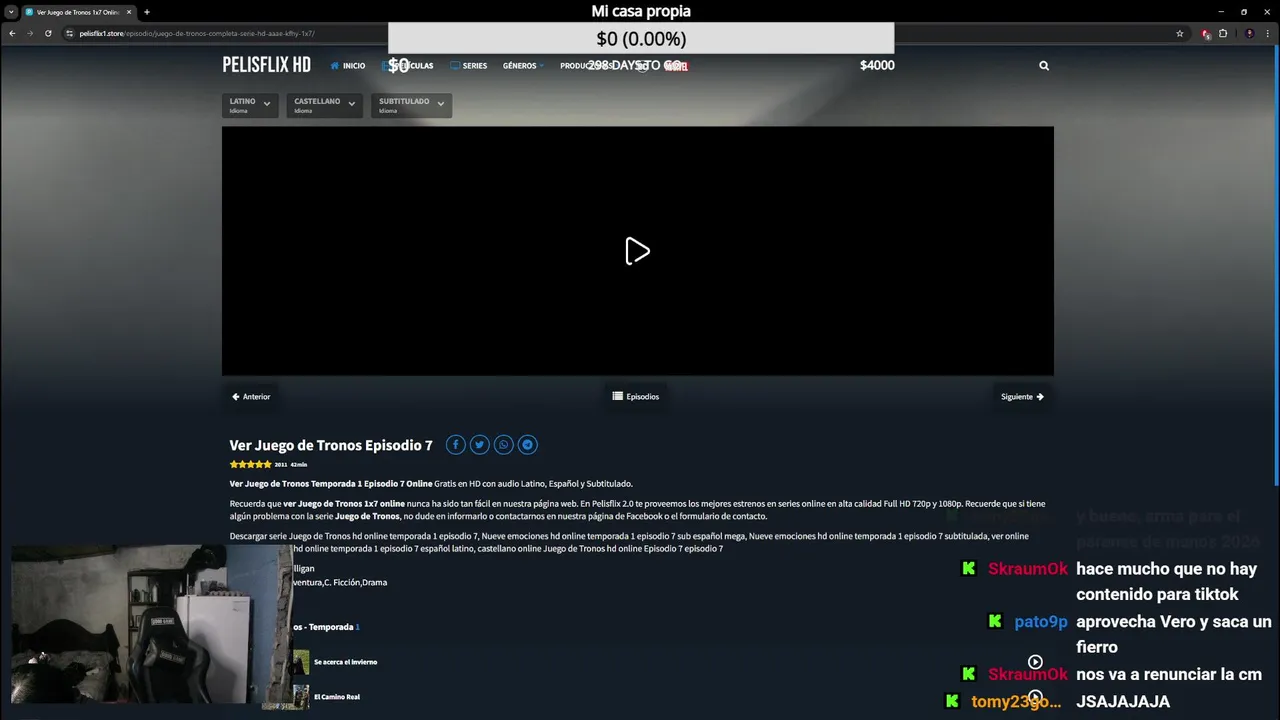The width and height of the screenshot is (1280, 720).
Task: Go to Inicio in navigation
Action: pos(348,66)
